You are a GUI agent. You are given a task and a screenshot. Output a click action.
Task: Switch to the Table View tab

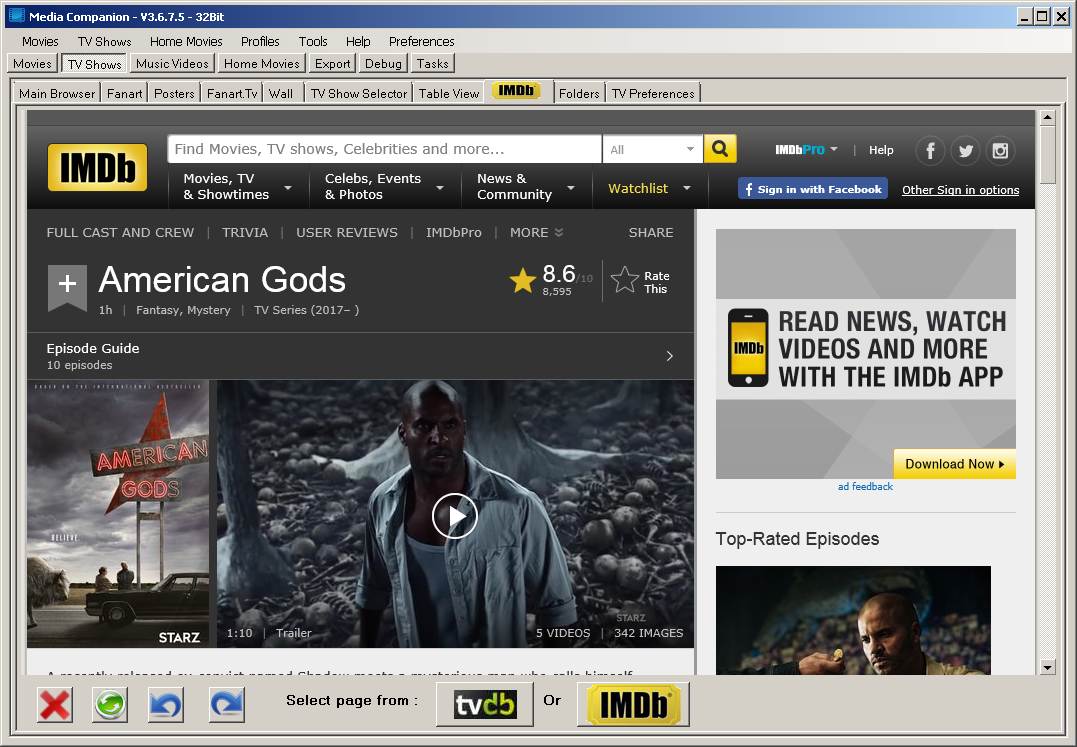tap(449, 93)
